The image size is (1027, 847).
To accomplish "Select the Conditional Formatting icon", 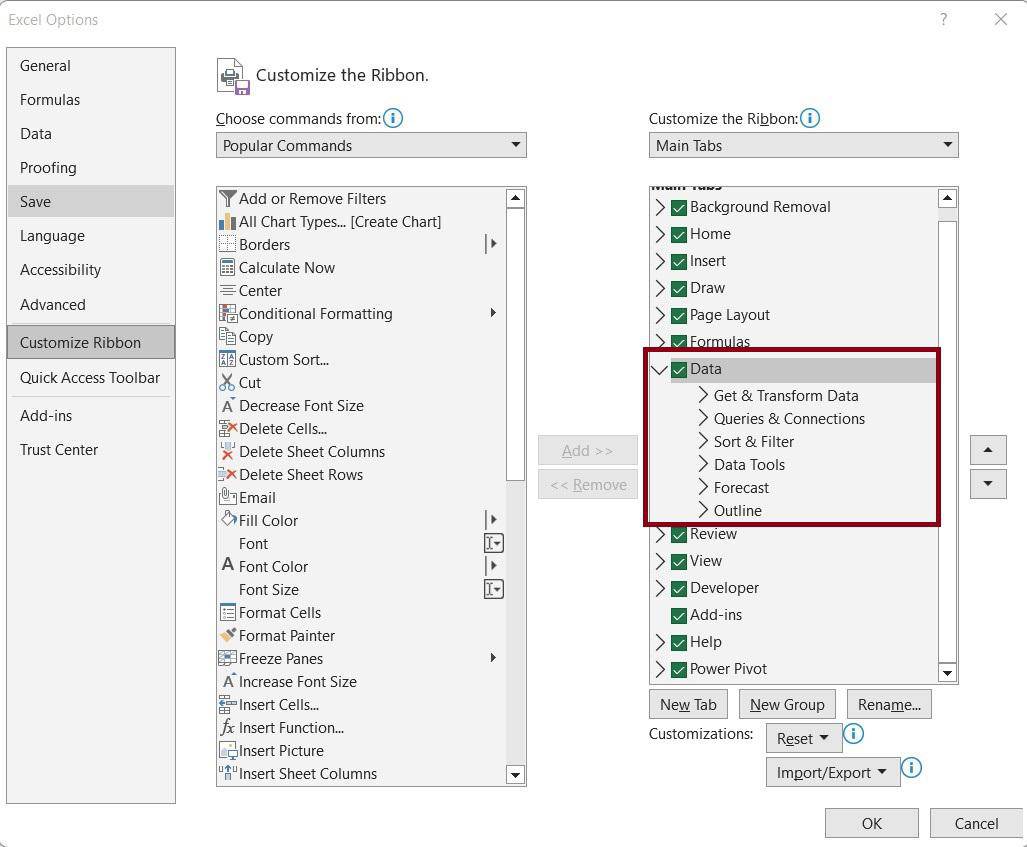I will tap(227, 313).
